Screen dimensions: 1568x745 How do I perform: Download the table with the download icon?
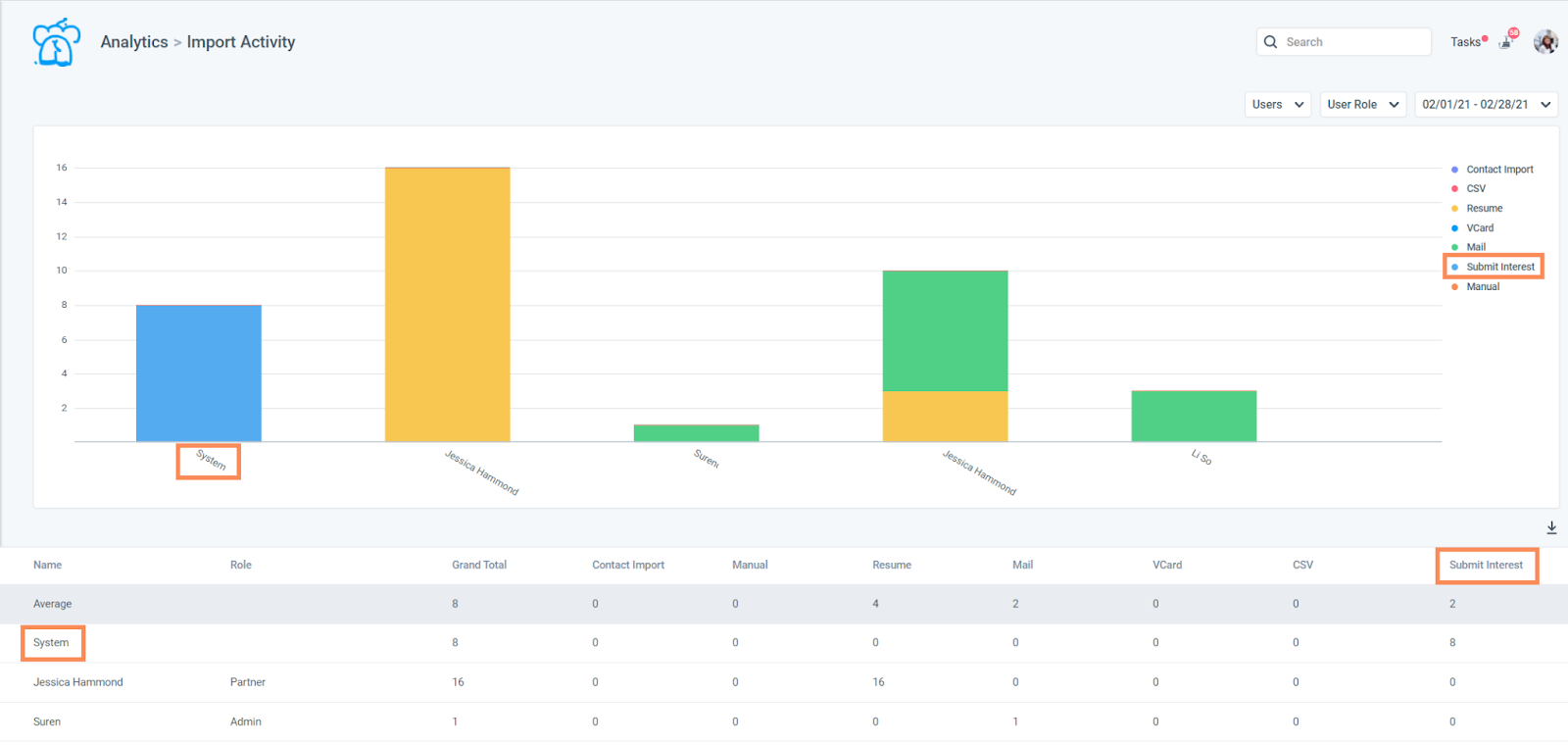tap(1551, 527)
